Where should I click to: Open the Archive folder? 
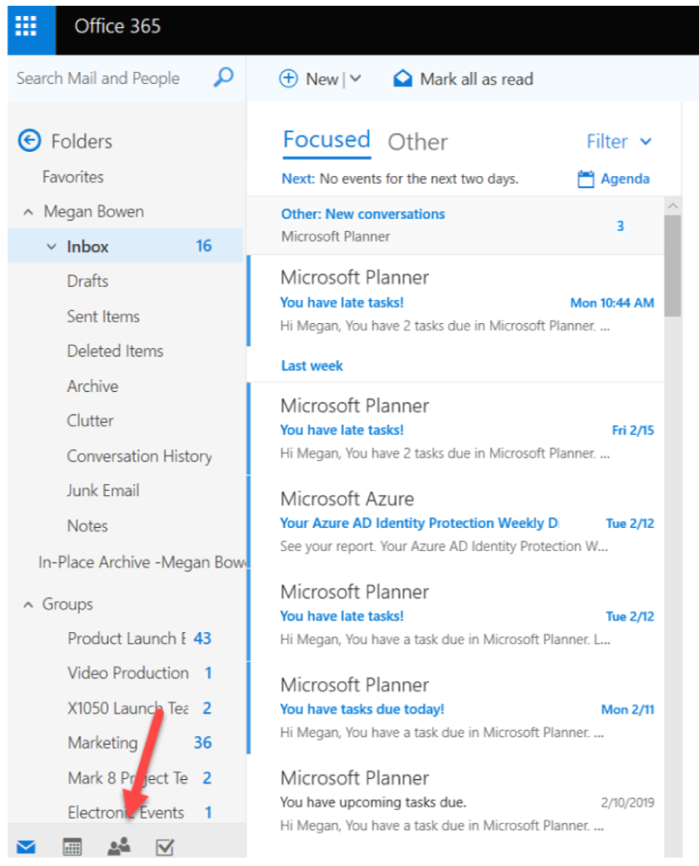pos(92,386)
